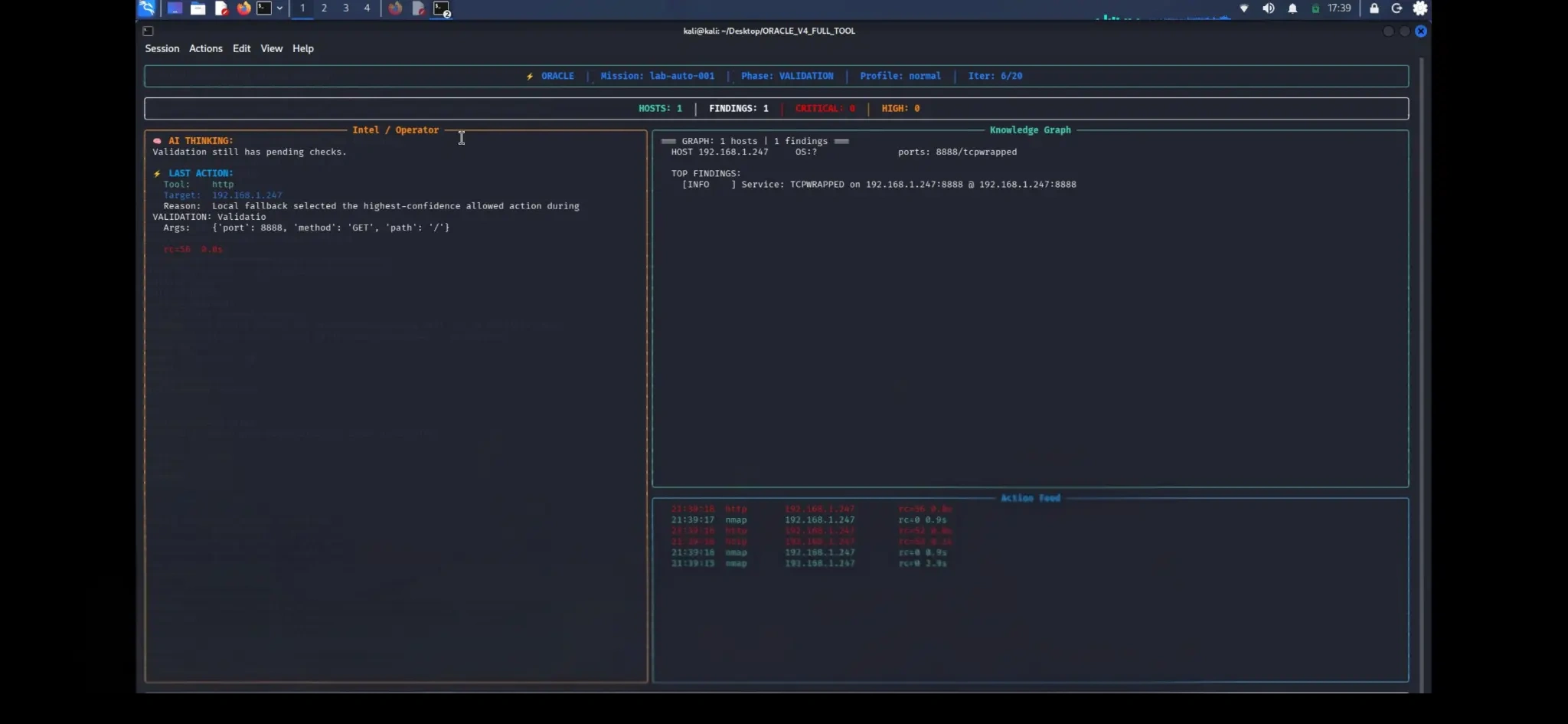Click the 'HIGH: 0' counter
Viewport: 1568px width, 724px height.
pos(900,108)
